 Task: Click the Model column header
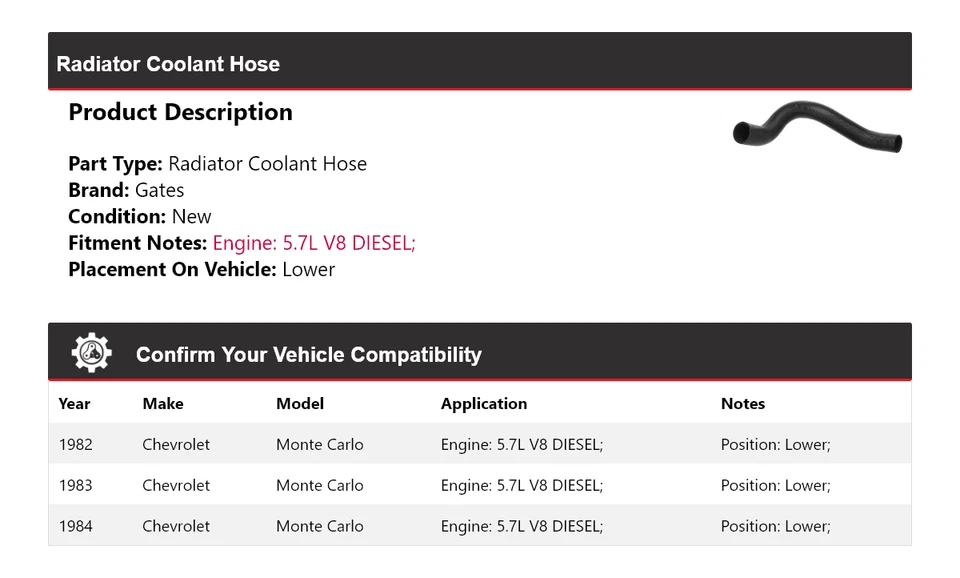pyautogui.click(x=300, y=404)
